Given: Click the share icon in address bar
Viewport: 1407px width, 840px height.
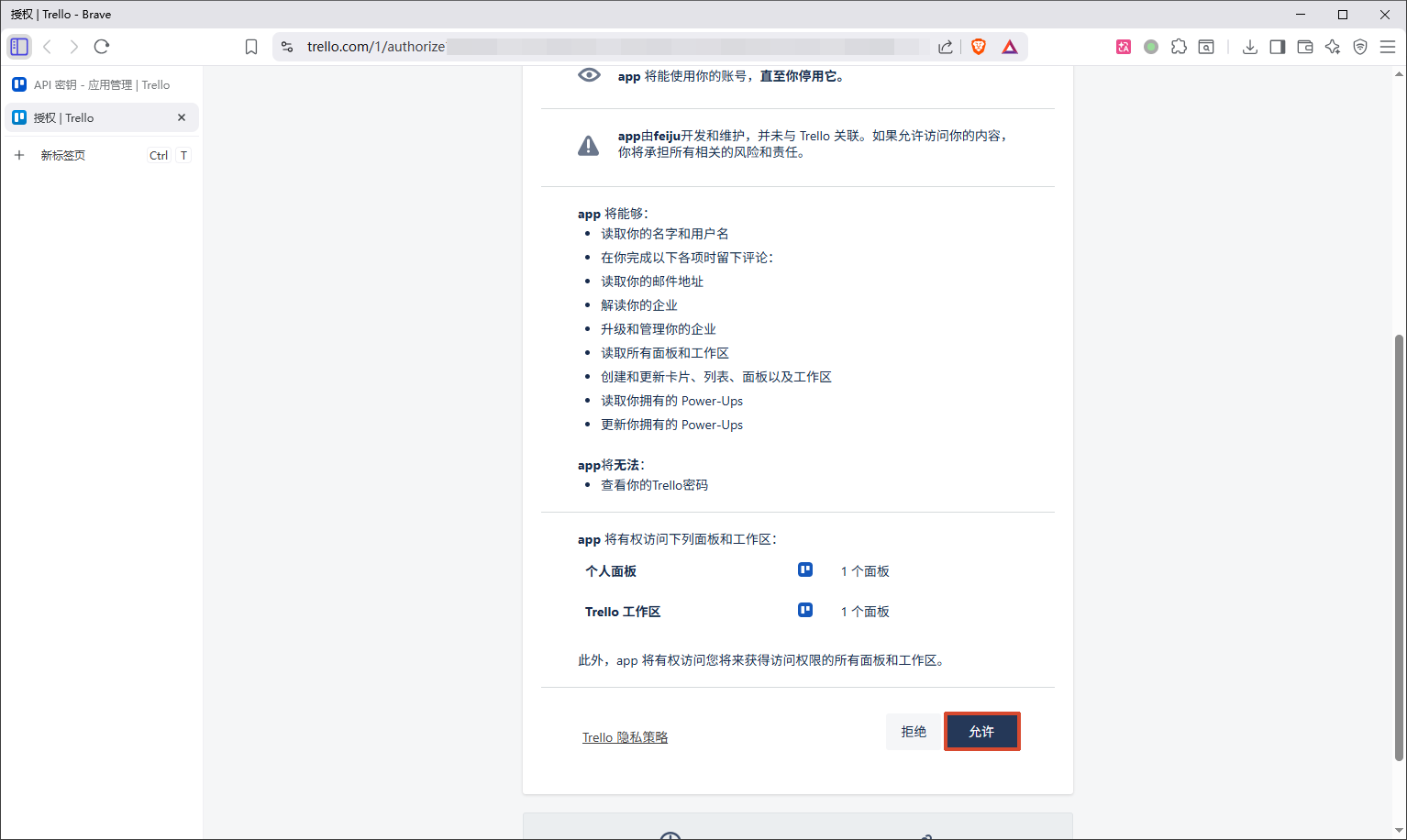Looking at the screenshot, I should click(x=946, y=47).
